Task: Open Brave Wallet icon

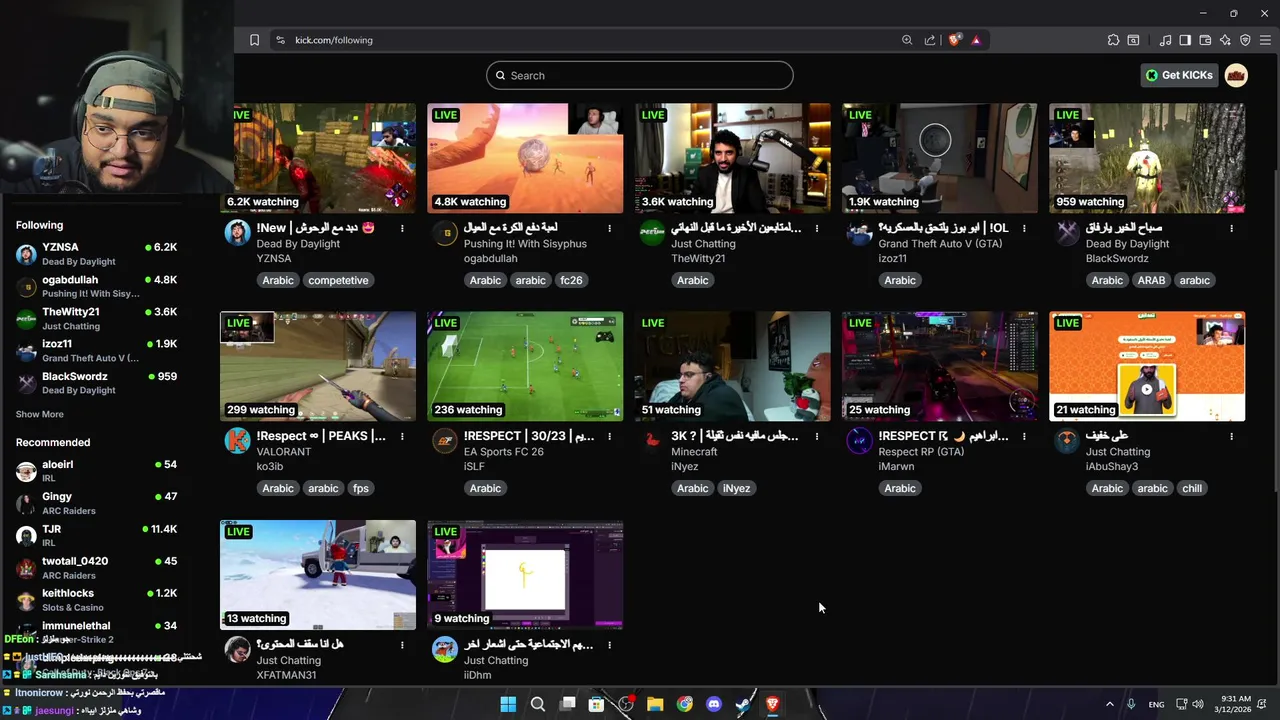Action: (1205, 40)
